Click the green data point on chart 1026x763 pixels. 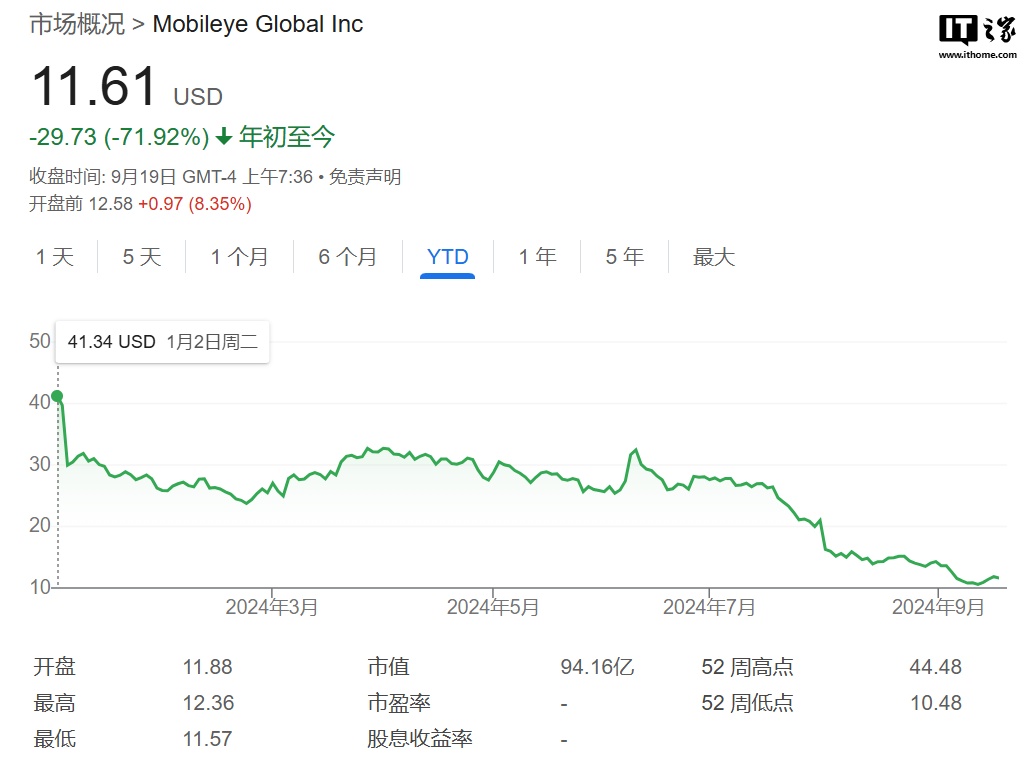(x=58, y=396)
